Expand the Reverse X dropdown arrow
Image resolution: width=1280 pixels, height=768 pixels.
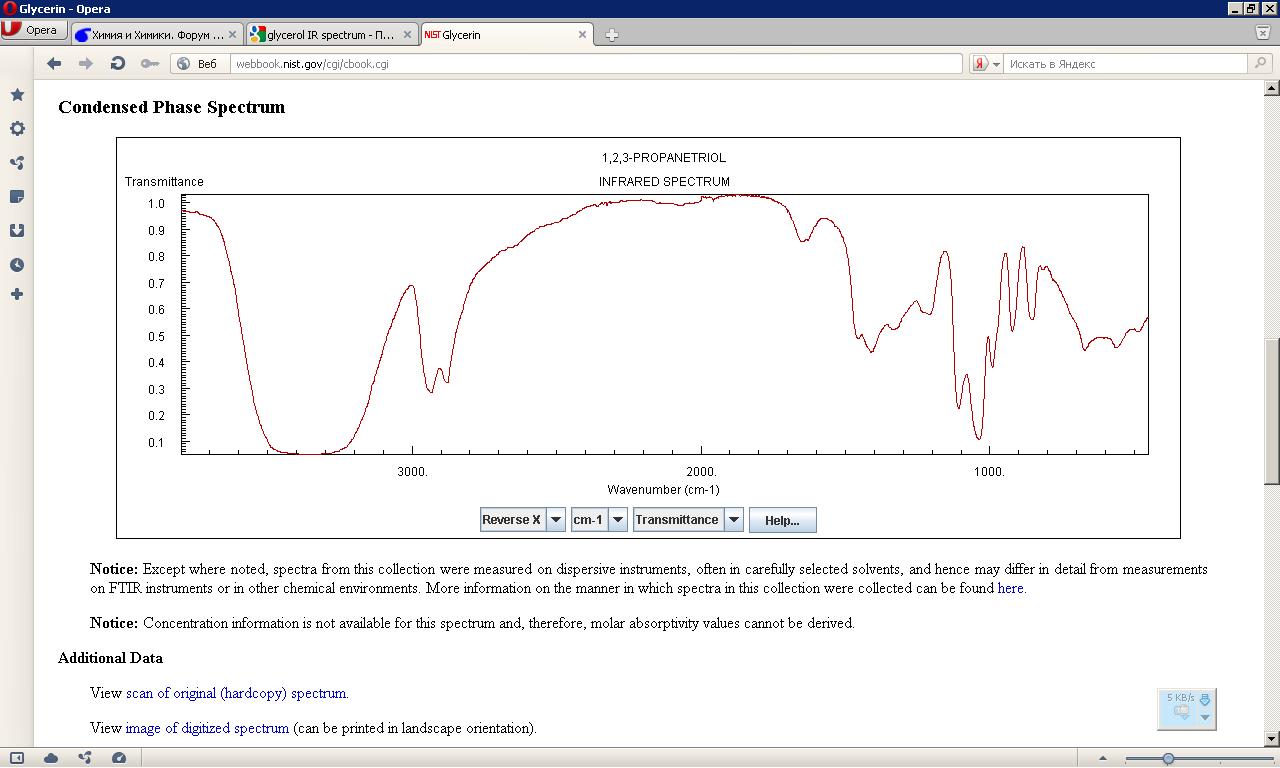[555, 520]
